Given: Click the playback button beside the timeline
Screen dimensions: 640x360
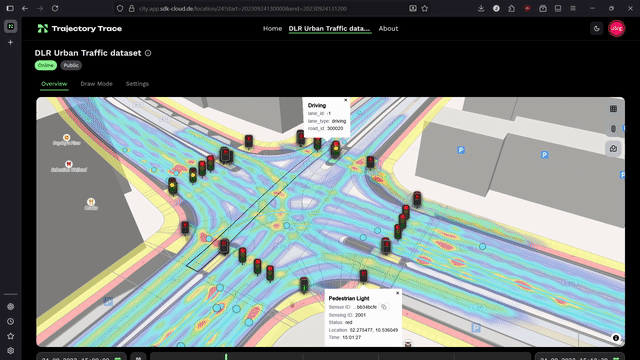Looking at the screenshot, I should (138, 357).
